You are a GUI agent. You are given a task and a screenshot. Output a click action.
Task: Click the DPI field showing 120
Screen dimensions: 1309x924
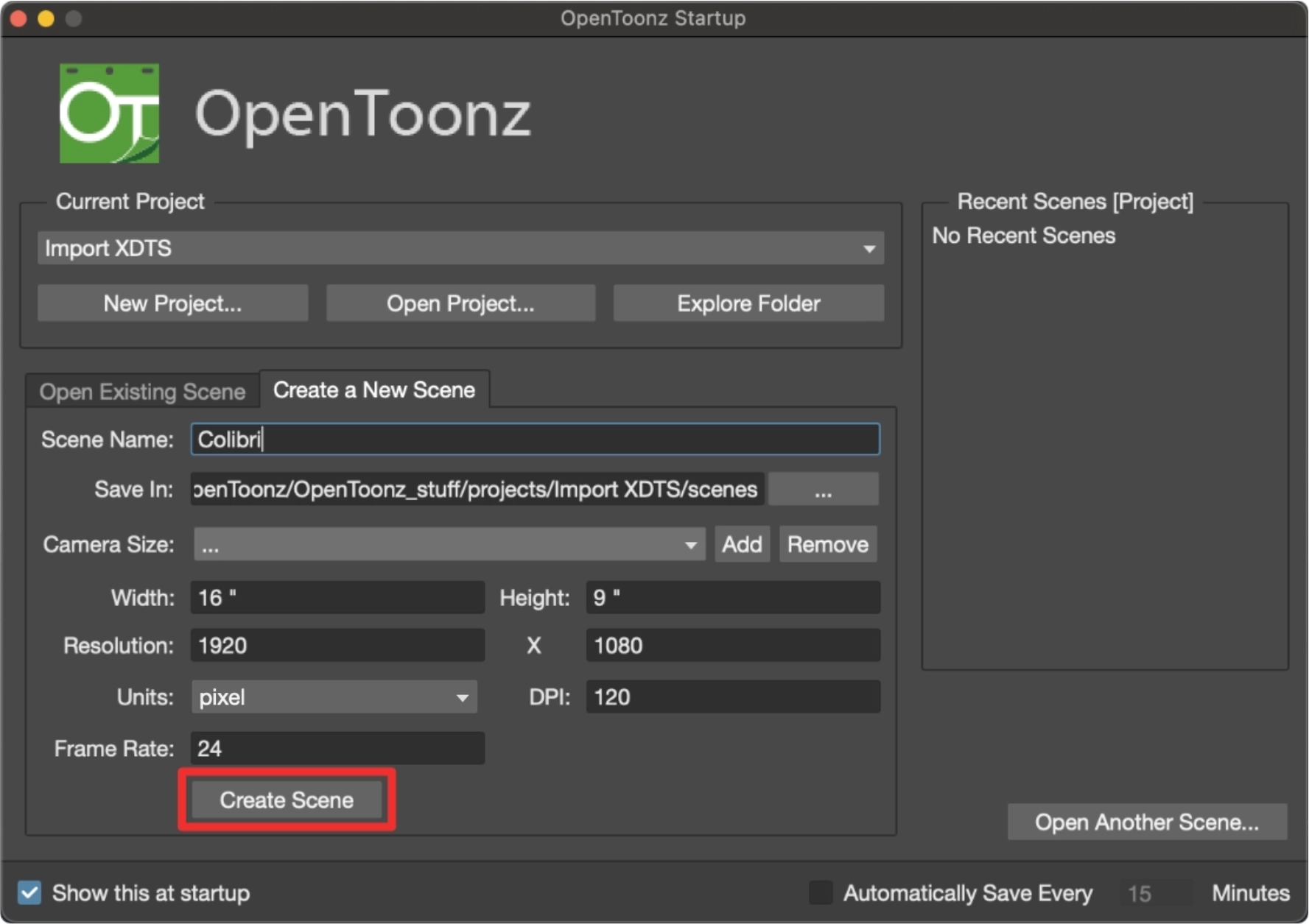[x=733, y=696]
